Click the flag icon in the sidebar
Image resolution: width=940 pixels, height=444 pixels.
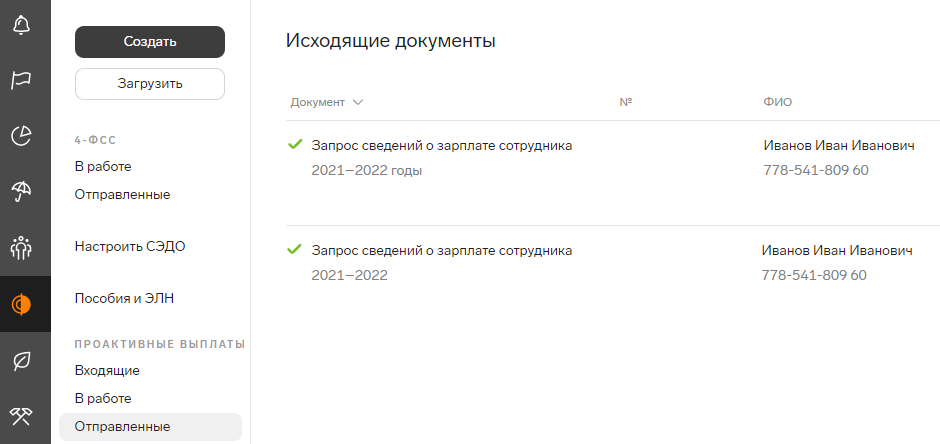(x=20, y=81)
